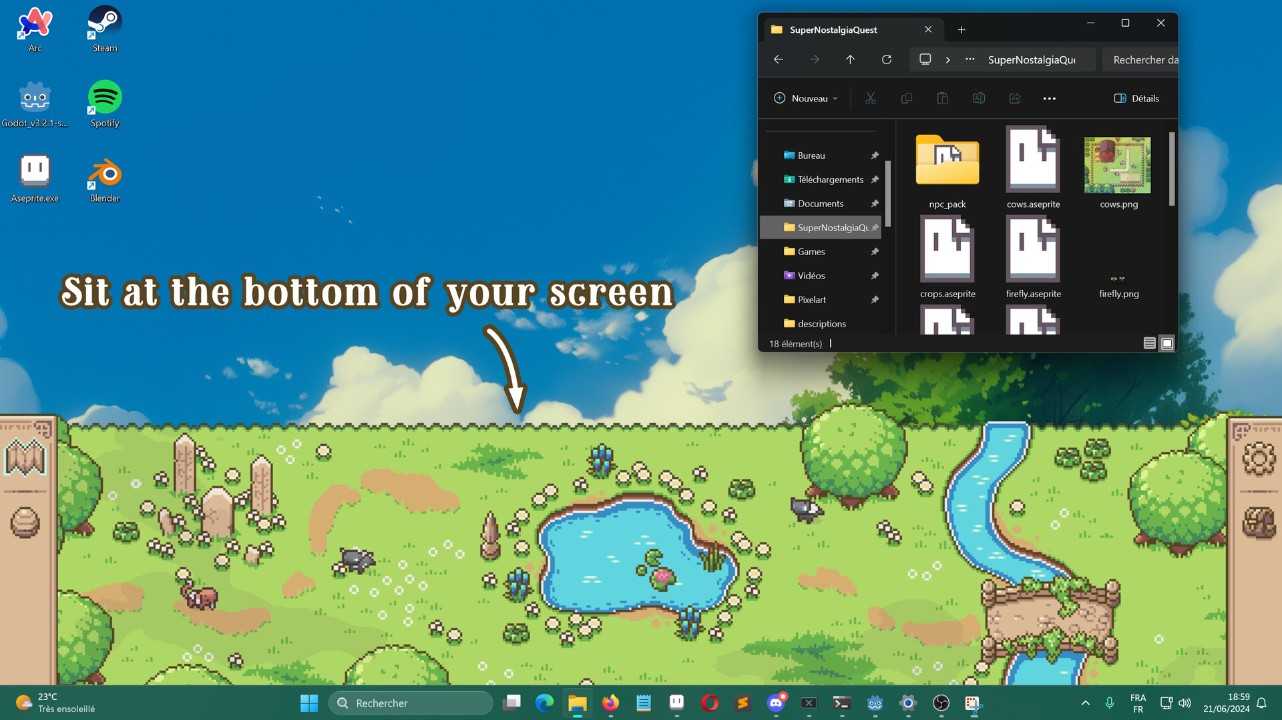The height and width of the screenshot is (720, 1282).
Task: Select the SuperNostalgiaQuest tab in File Explorer
Action: click(x=847, y=30)
